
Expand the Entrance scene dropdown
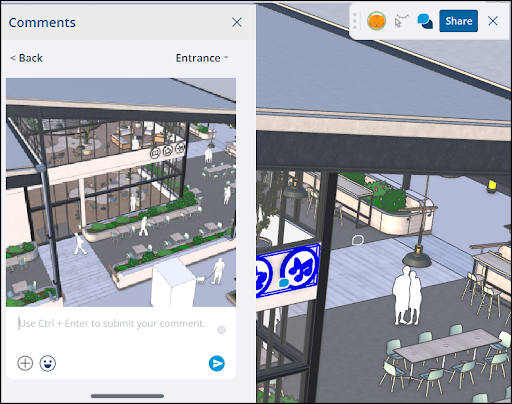point(202,58)
